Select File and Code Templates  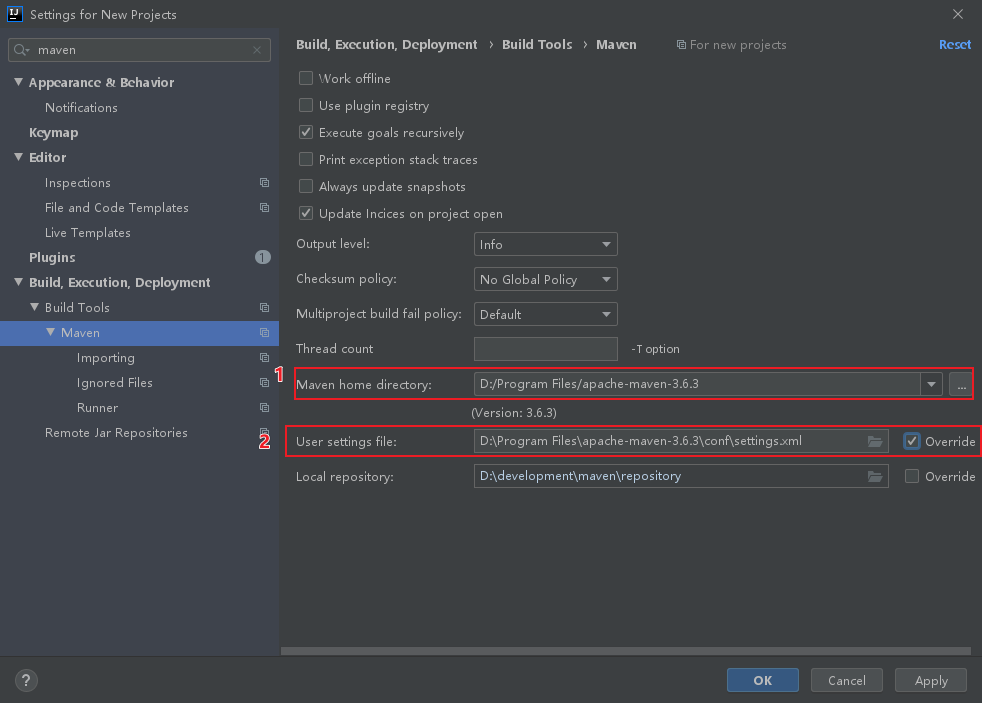(x=116, y=208)
